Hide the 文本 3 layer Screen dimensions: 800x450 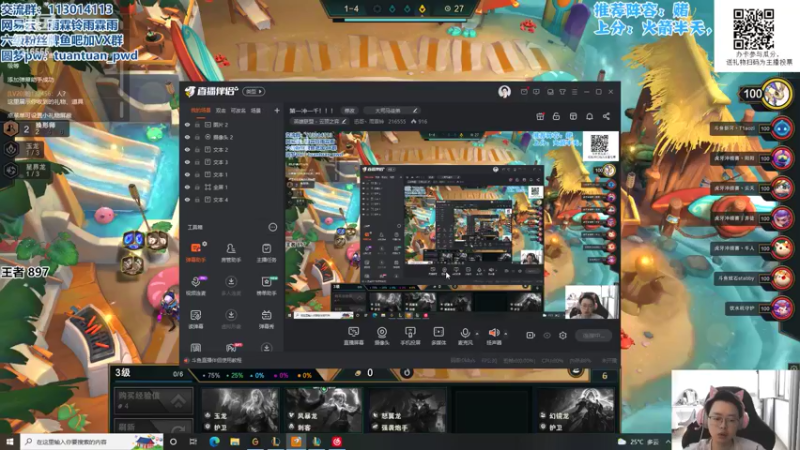tap(187, 162)
